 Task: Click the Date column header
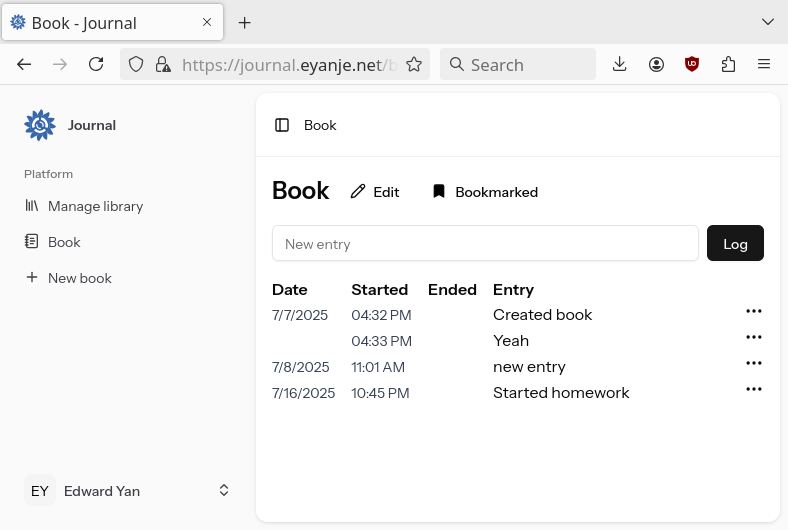[289, 289]
